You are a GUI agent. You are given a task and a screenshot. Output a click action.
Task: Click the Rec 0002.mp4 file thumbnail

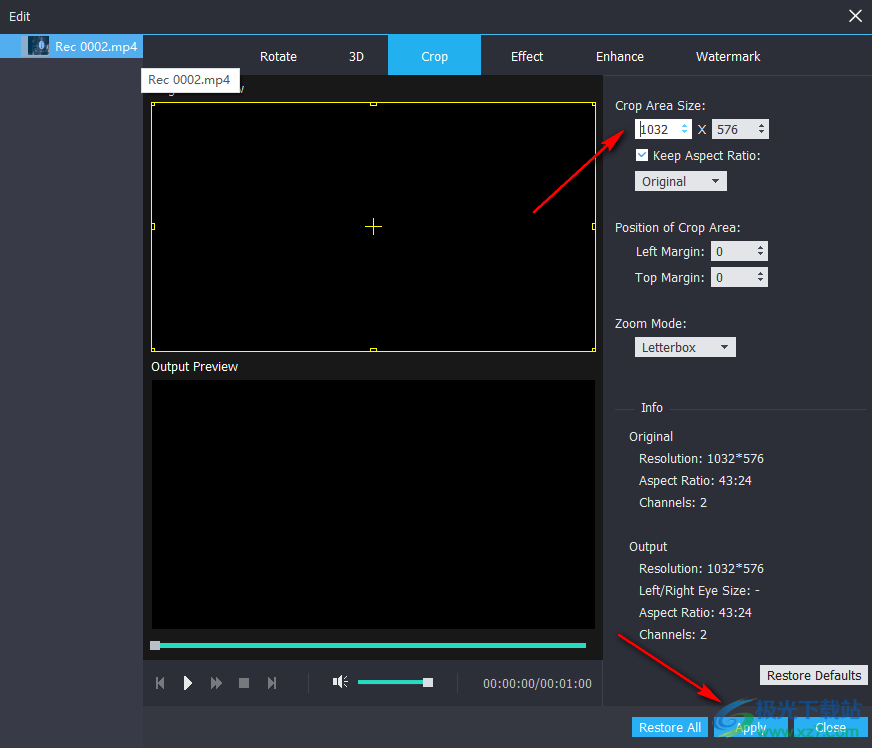coord(38,46)
